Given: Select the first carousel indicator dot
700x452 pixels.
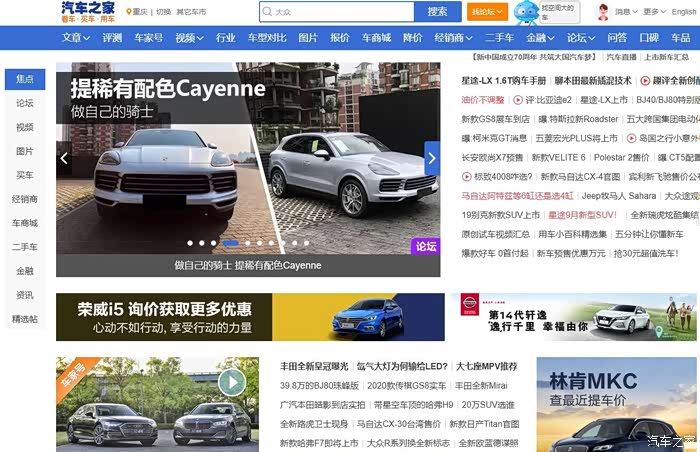Looking at the screenshot, I should click(190, 242).
